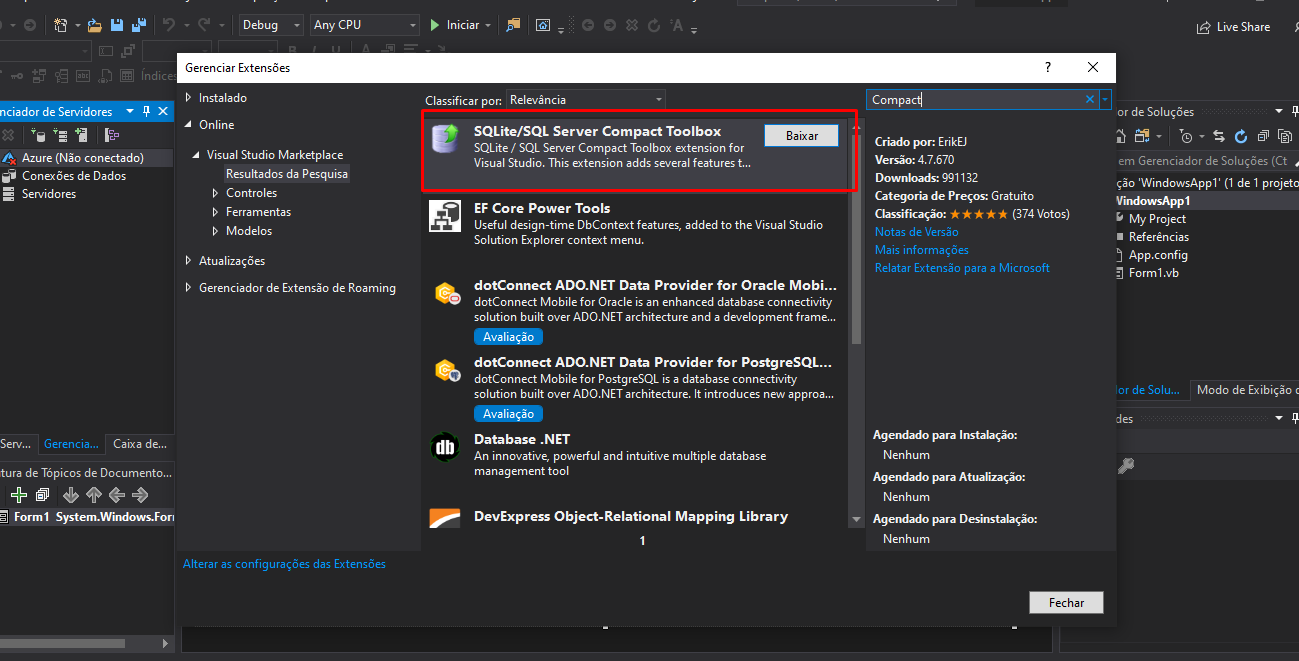
Task: Click the Avaliação badge under PostgreSQL provider
Action: coord(508,414)
